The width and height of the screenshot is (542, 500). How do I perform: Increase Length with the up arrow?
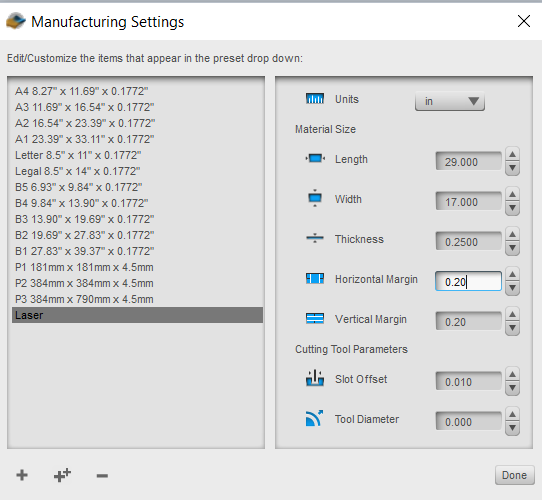(512, 154)
